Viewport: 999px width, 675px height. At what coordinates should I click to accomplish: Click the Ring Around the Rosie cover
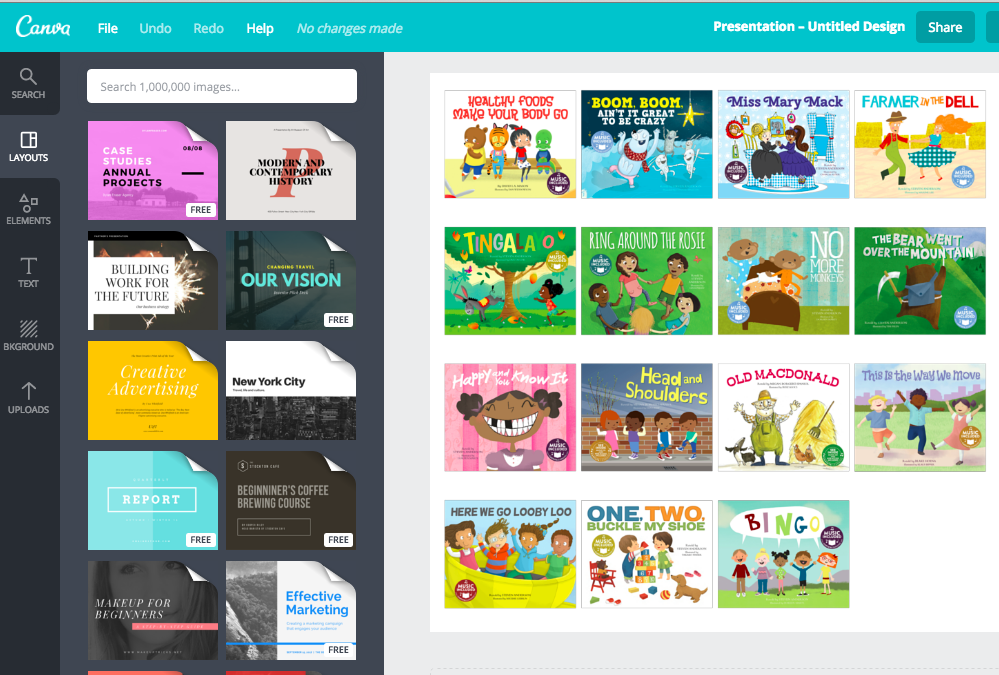point(647,281)
